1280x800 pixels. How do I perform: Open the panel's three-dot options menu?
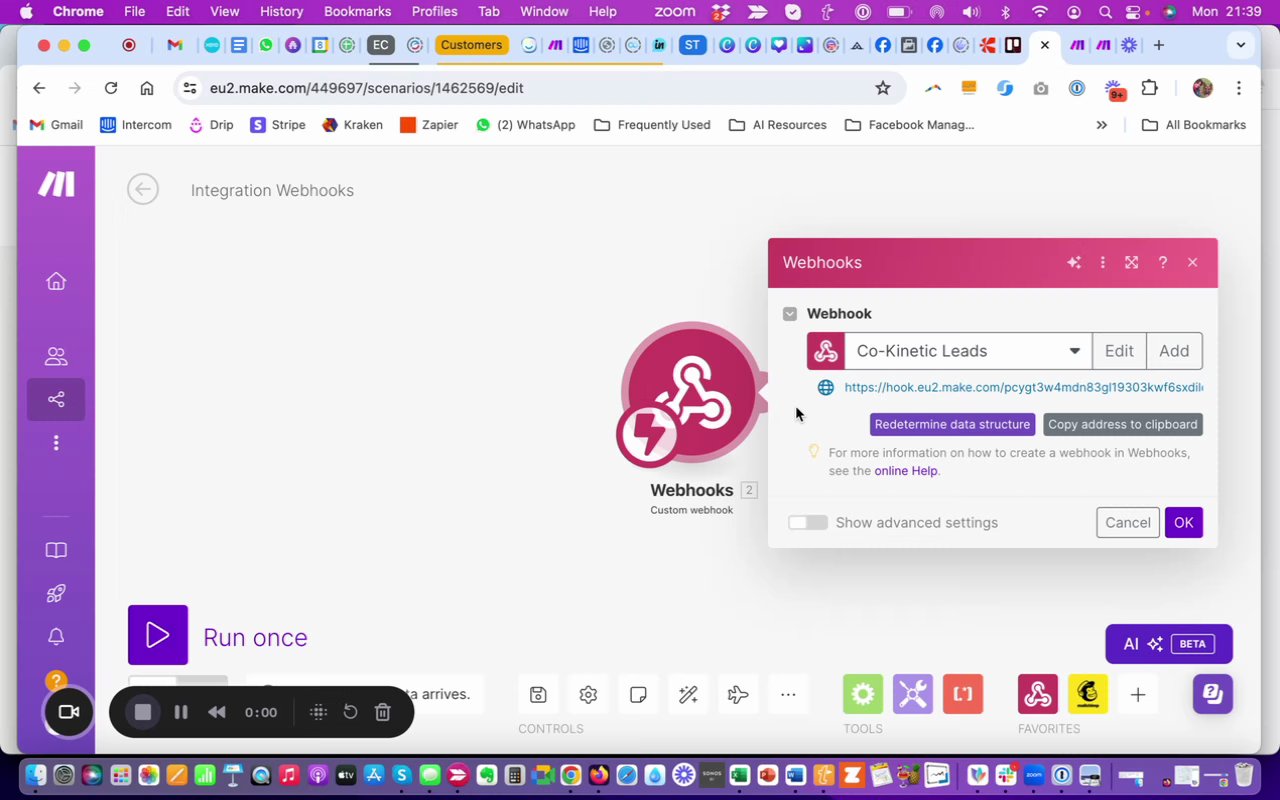pos(1103,262)
